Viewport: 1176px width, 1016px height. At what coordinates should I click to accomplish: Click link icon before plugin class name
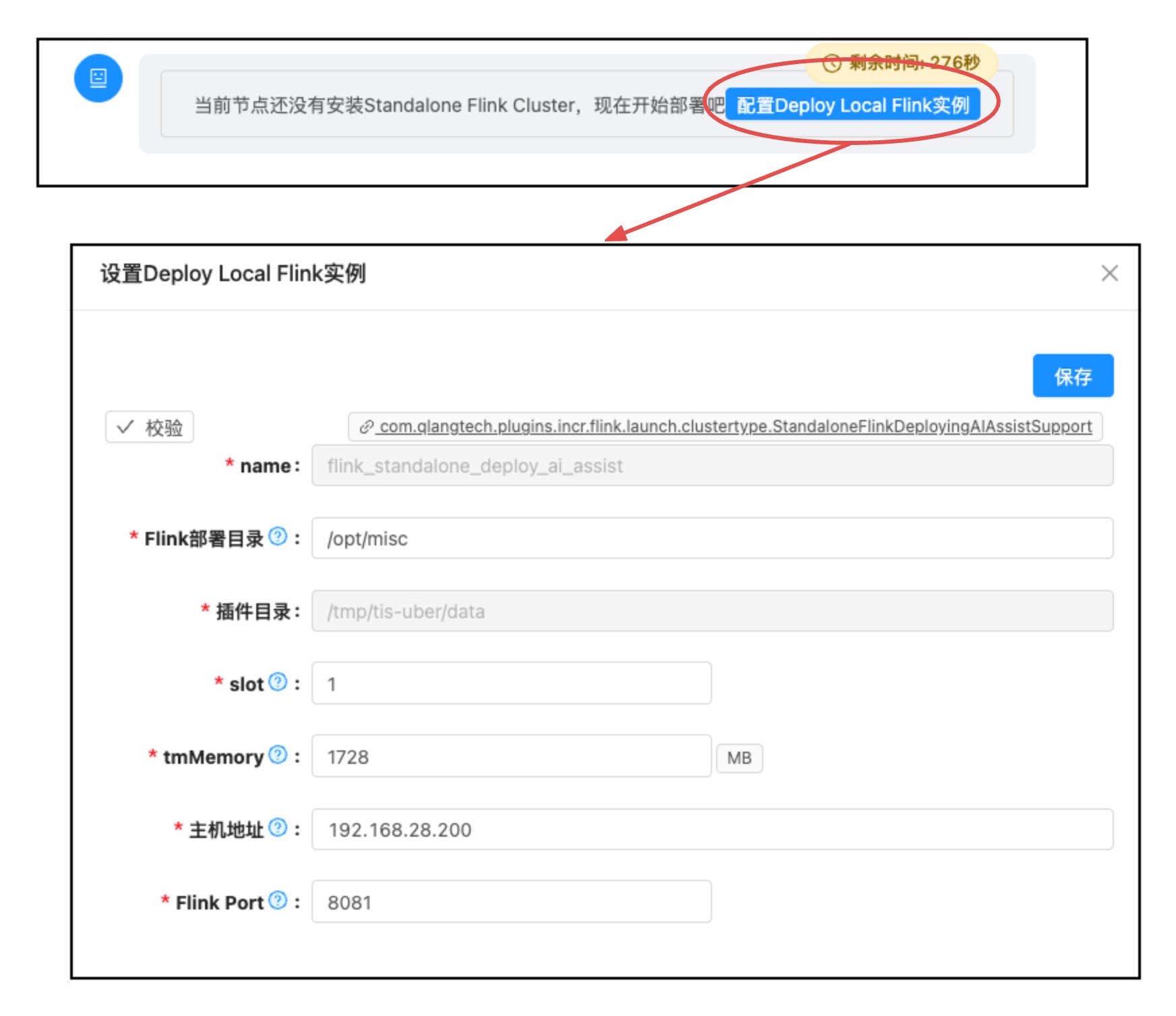pos(366,427)
